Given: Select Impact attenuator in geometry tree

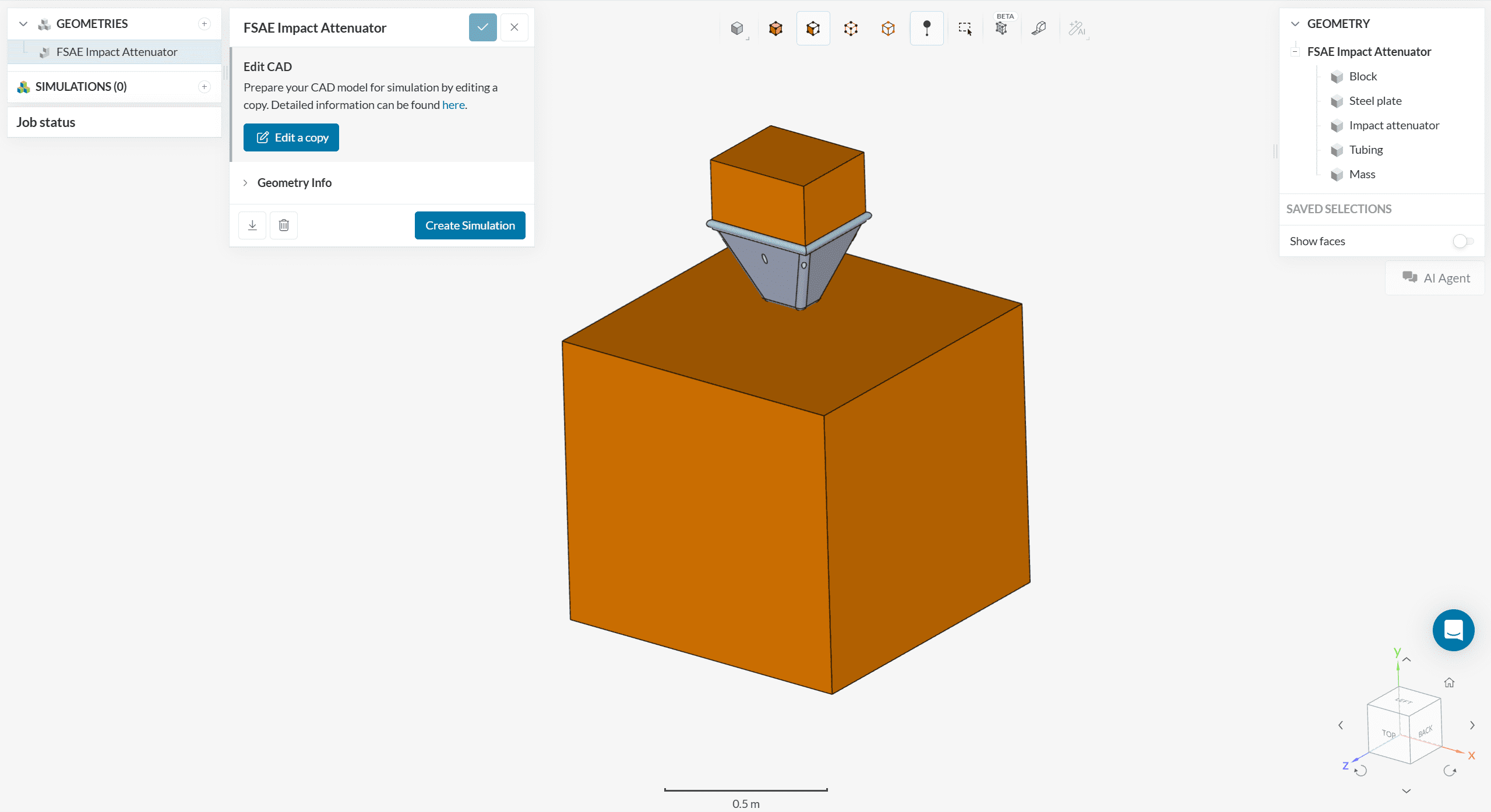Looking at the screenshot, I should tap(1394, 125).
